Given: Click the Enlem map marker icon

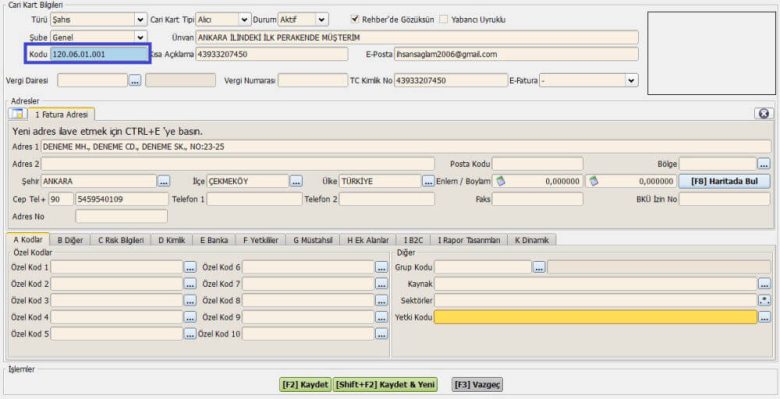Looking at the screenshot, I should point(500,182).
